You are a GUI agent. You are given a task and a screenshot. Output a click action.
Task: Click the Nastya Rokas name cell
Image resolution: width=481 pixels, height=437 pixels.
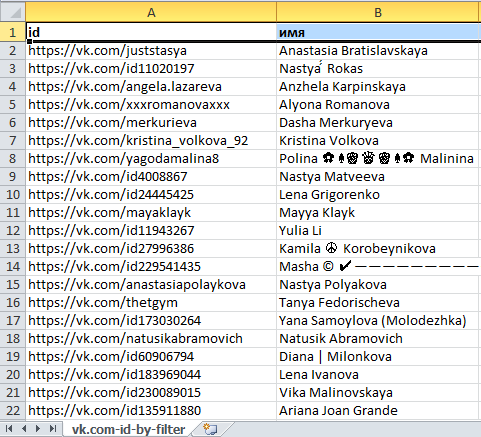pos(378,69)
